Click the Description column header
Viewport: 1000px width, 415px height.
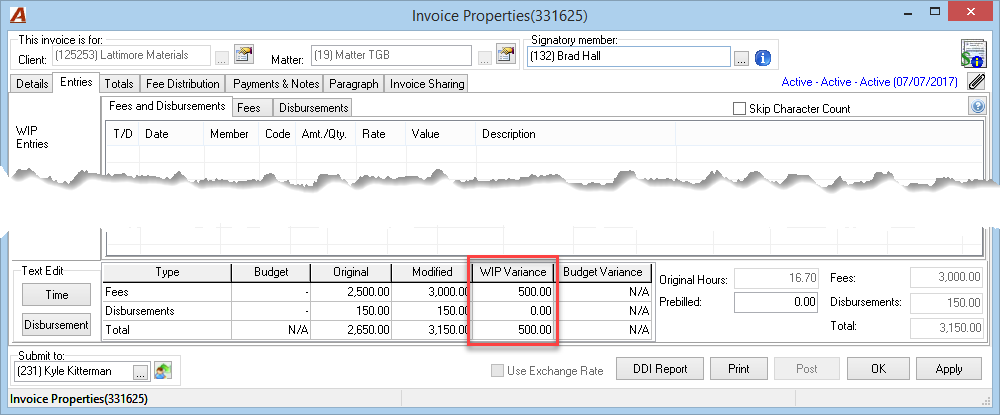pyautogui.click(x=575, y=134)
